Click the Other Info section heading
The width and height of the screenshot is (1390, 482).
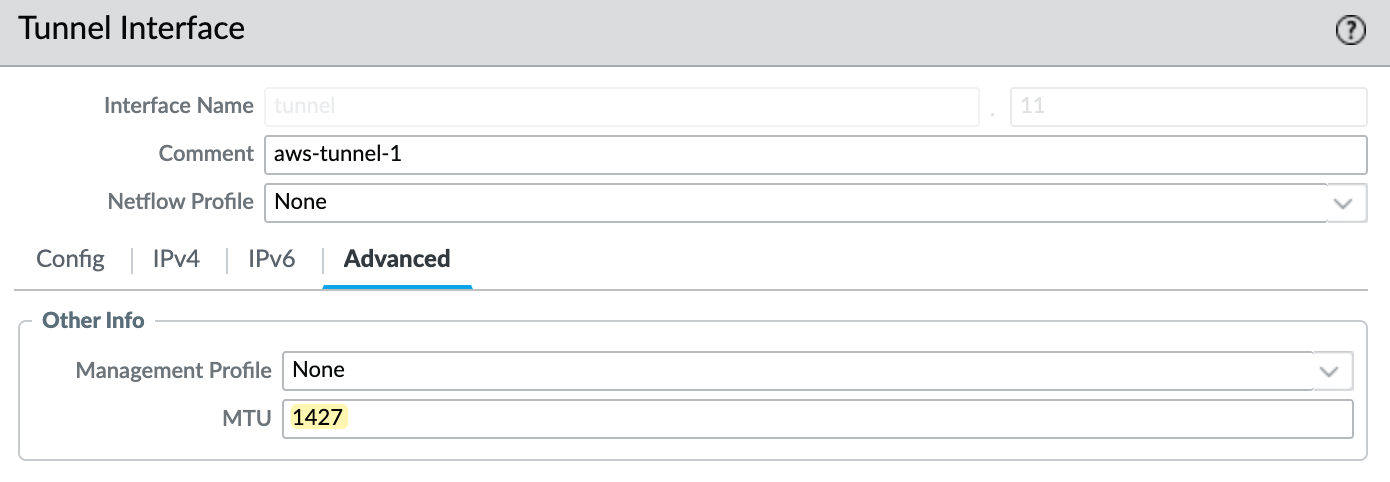pyautogui.click(x=93, y=321)
